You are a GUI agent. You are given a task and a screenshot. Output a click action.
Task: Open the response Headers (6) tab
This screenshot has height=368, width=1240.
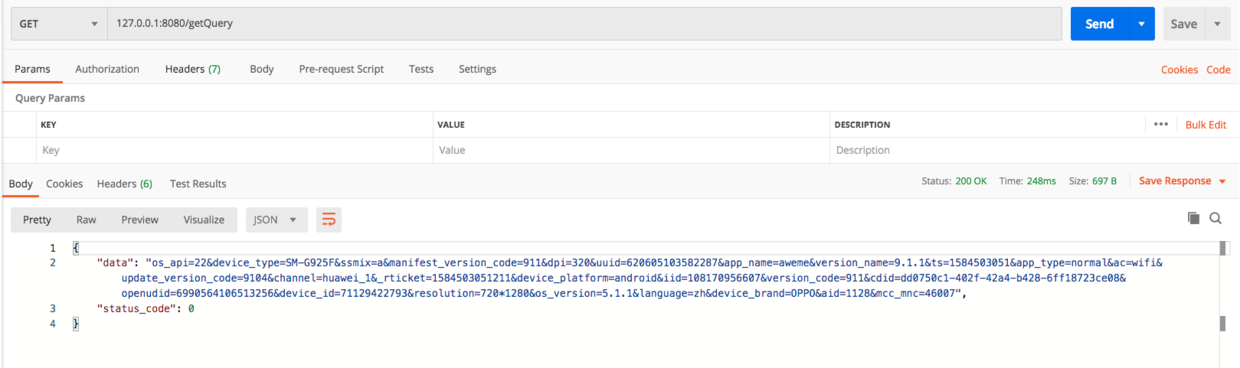pos(125,184)
